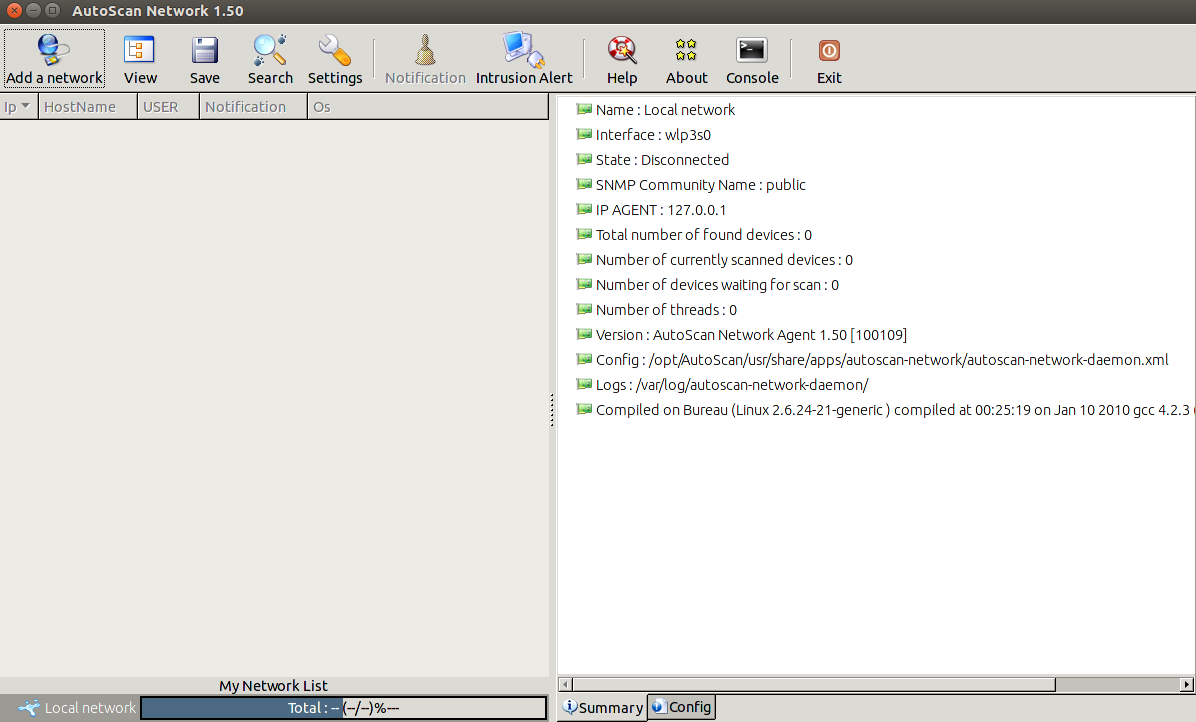
Task: Close the AutoScan Network window
Action: tap(14, 11)
